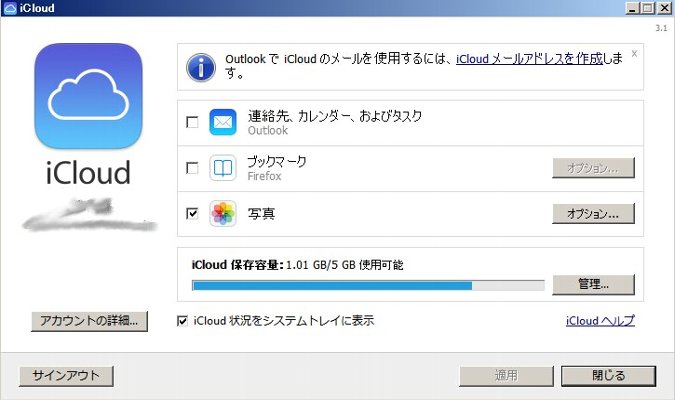Click the 適用 button
The image size is (675, 400).
pyautogui.click(x=506, y=376)
